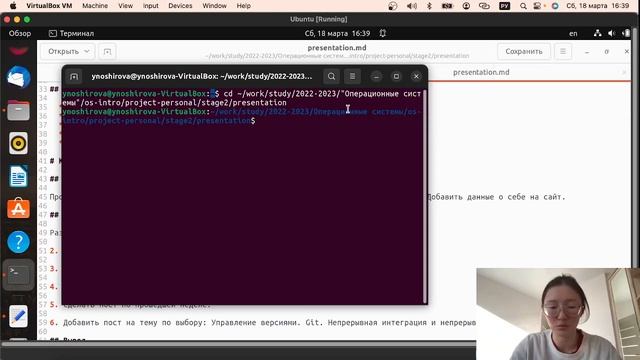Maximize the terminal window
Image resolution: width=640 pixels, height=360 pixels.
(x=396, y=76)
